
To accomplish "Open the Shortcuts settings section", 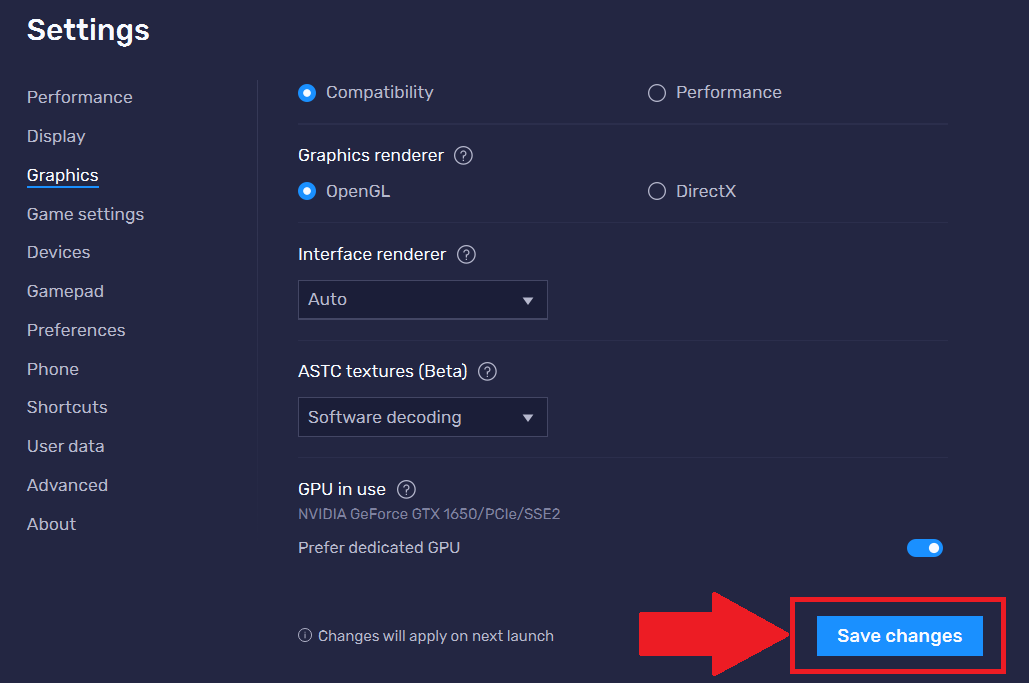I will click(x=67, y=407).
